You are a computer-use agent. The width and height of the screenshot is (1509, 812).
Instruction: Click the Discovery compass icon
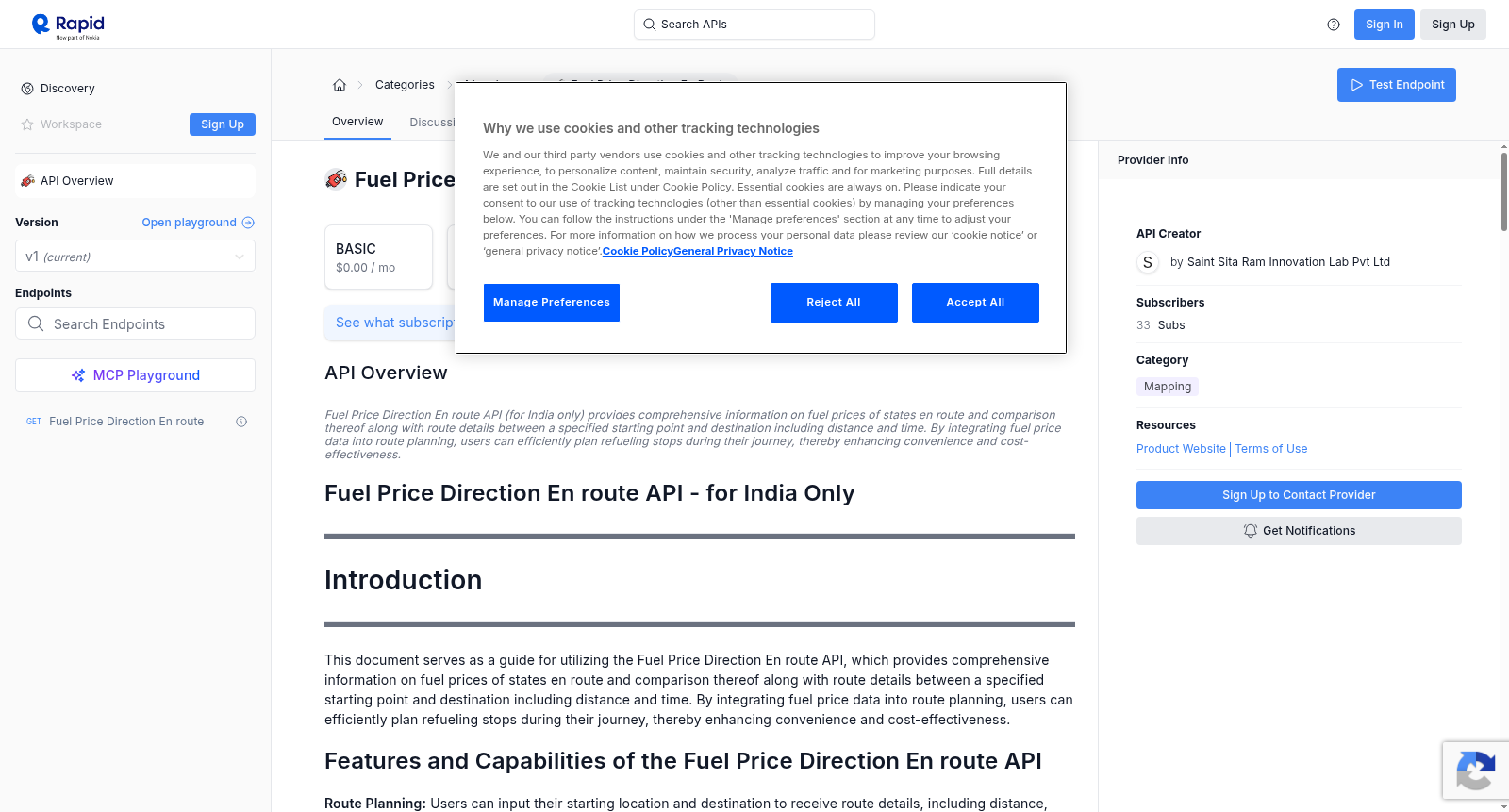27,89
